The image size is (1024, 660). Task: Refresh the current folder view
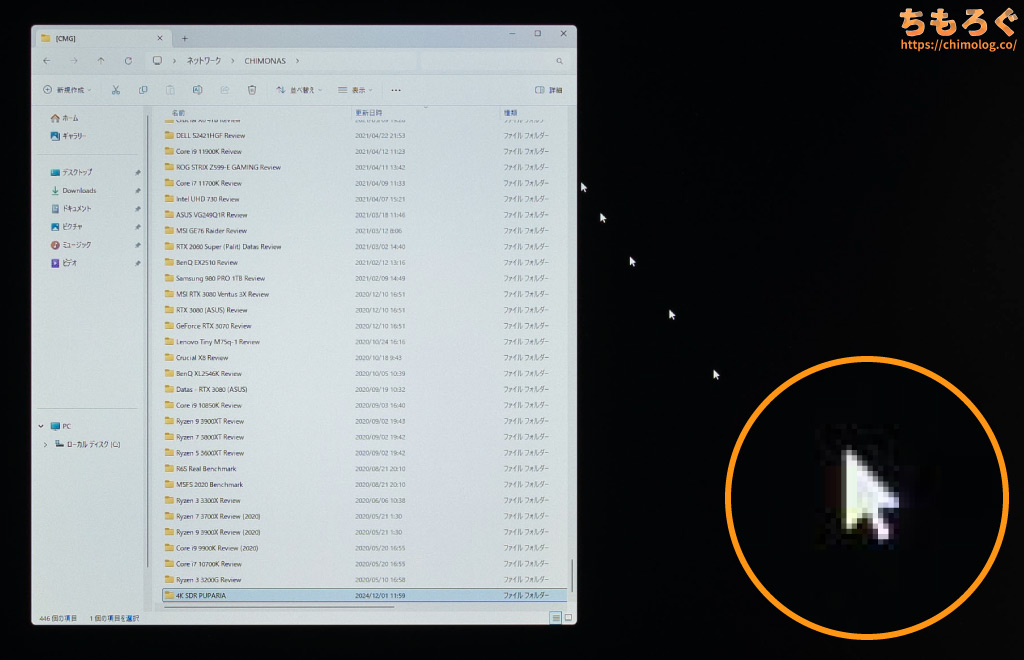pyautogui.click(x=128, y=61)
